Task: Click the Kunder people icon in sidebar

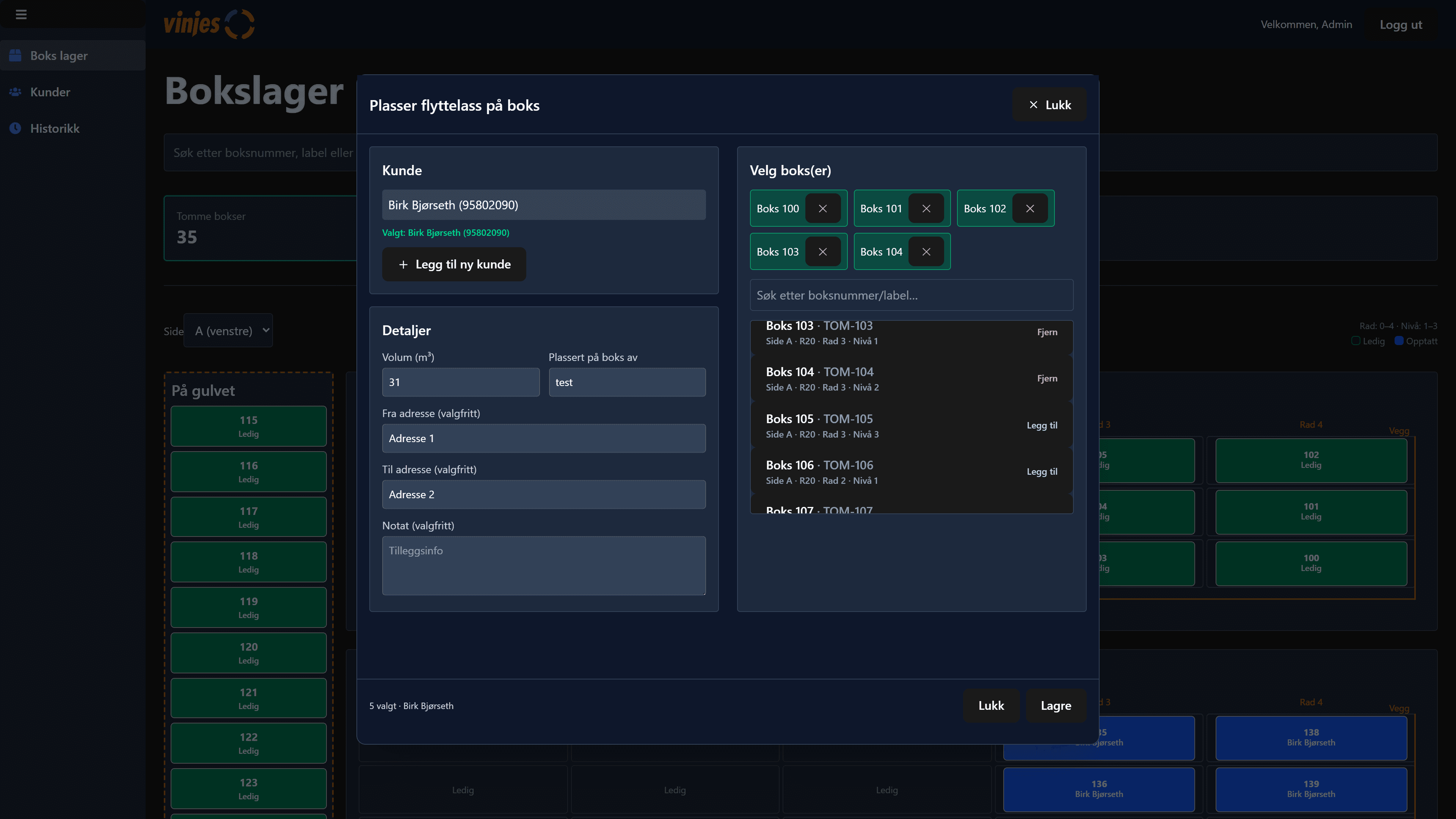Action: click(15, 91)
